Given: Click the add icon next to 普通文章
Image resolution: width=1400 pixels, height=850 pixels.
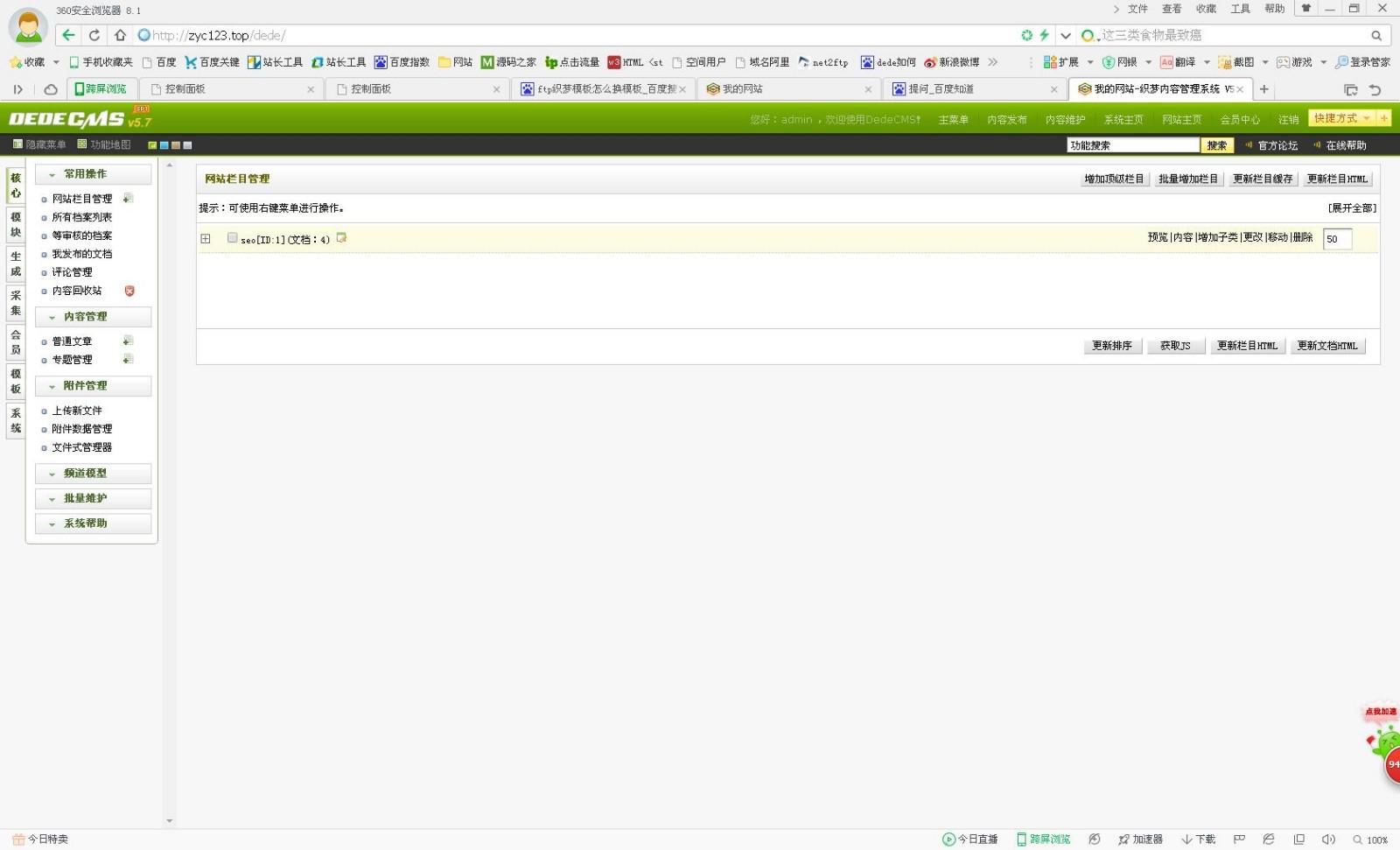Looking at the screenshot, I should (x=128, y=341).
